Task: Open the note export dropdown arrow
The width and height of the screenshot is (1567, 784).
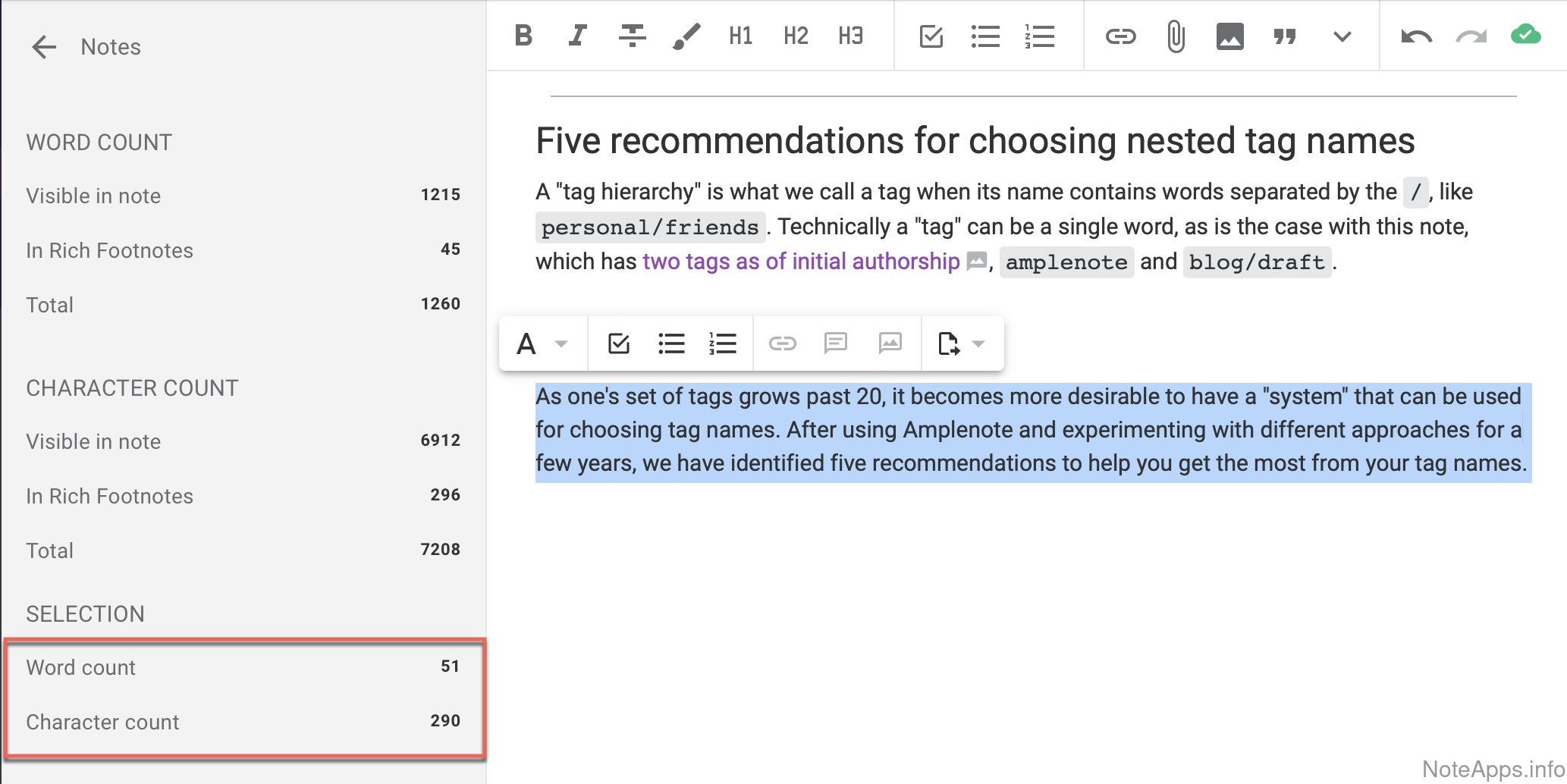Action: click(x=978, y=343)
